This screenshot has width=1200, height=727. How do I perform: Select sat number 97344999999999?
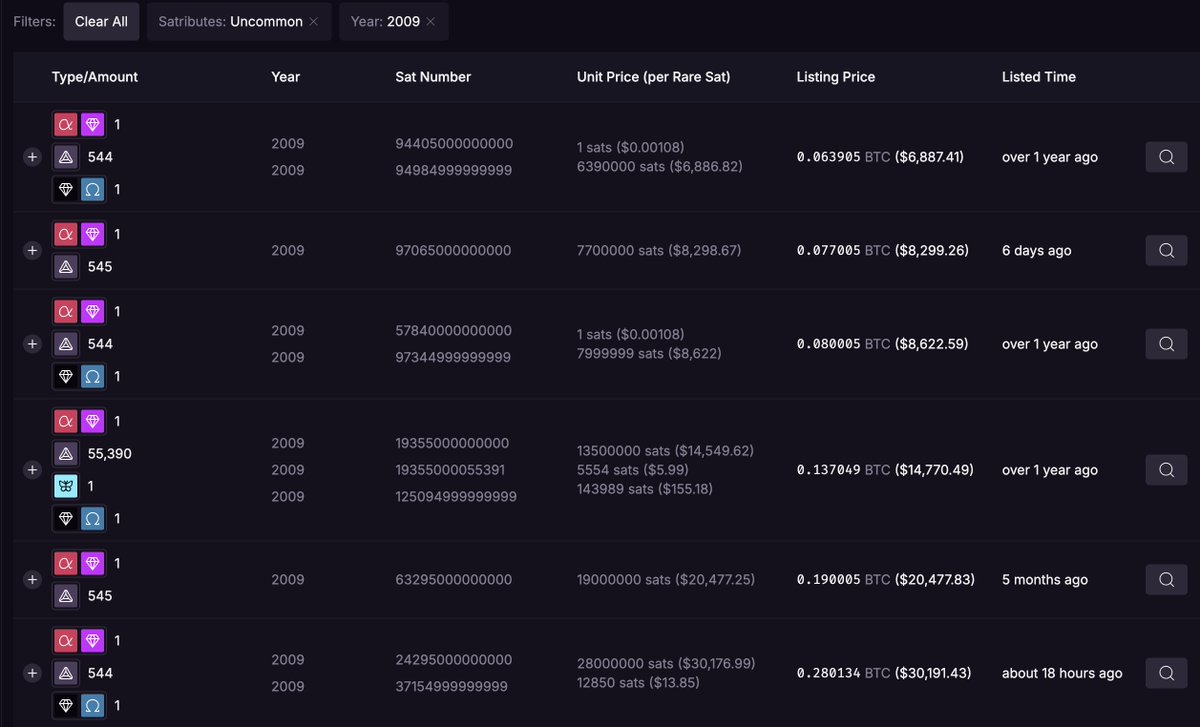click(x=454, y=357)
